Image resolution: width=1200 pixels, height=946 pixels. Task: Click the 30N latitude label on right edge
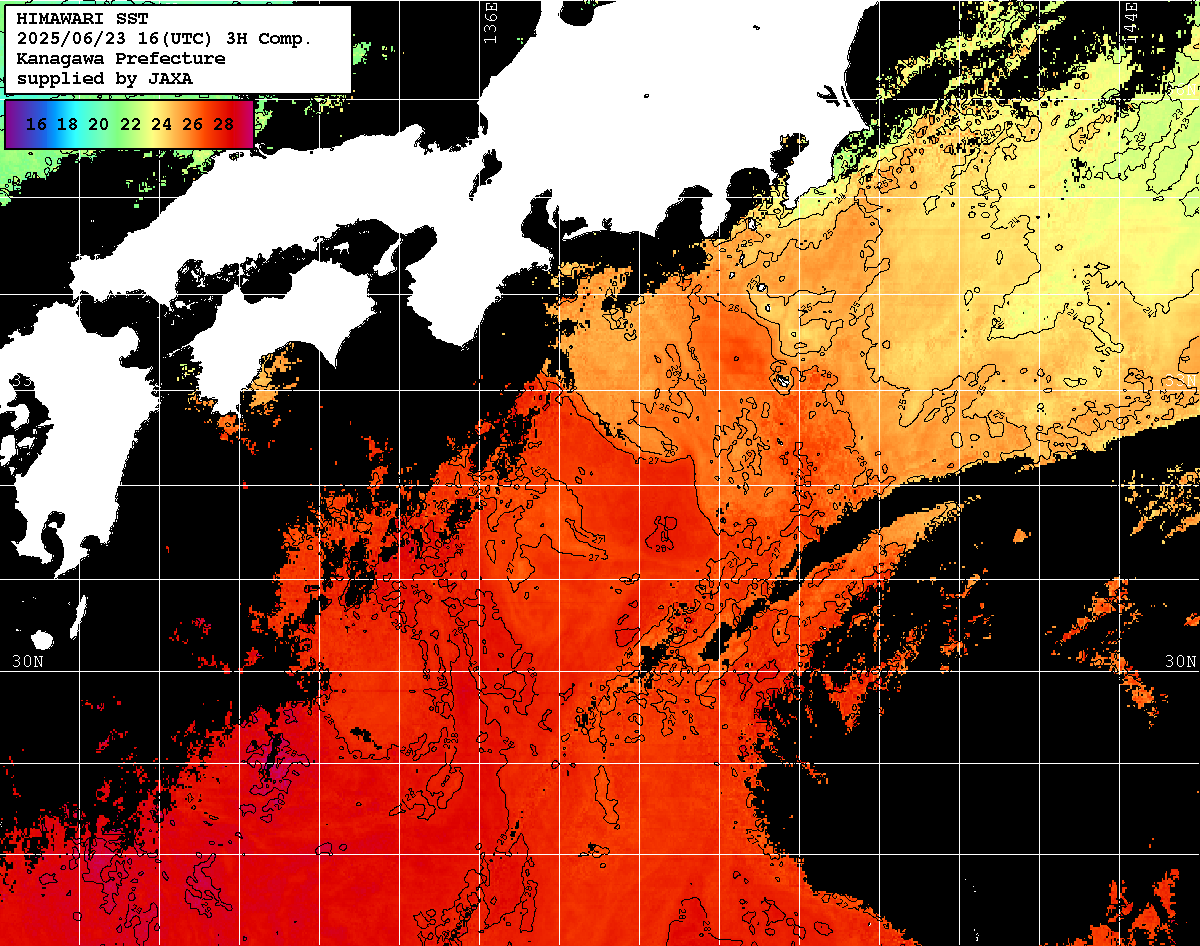pyautogui.click(x=1181, y=662)
